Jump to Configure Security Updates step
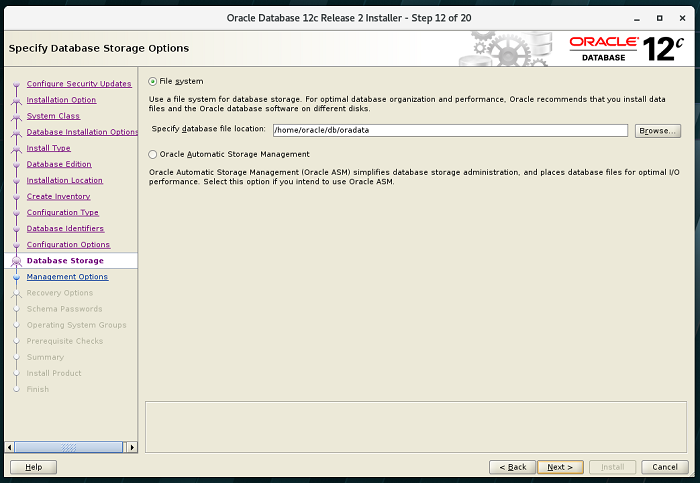This screenshot has height=483, width=700. [78, 84]
